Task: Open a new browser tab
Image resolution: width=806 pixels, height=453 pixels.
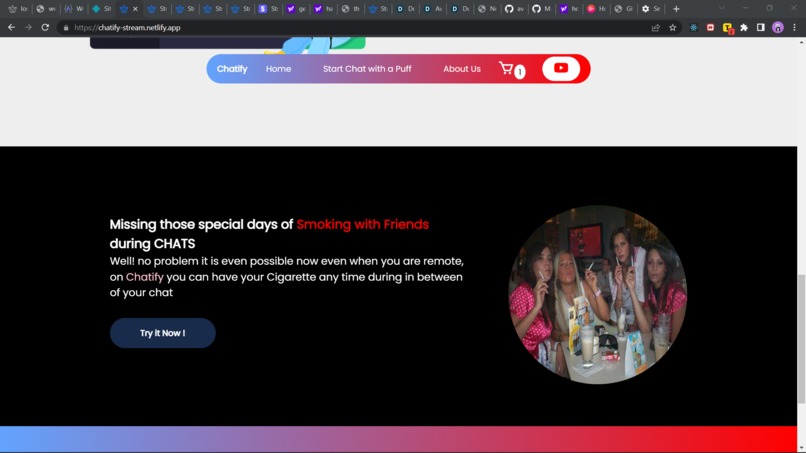Action: (676, 9)
